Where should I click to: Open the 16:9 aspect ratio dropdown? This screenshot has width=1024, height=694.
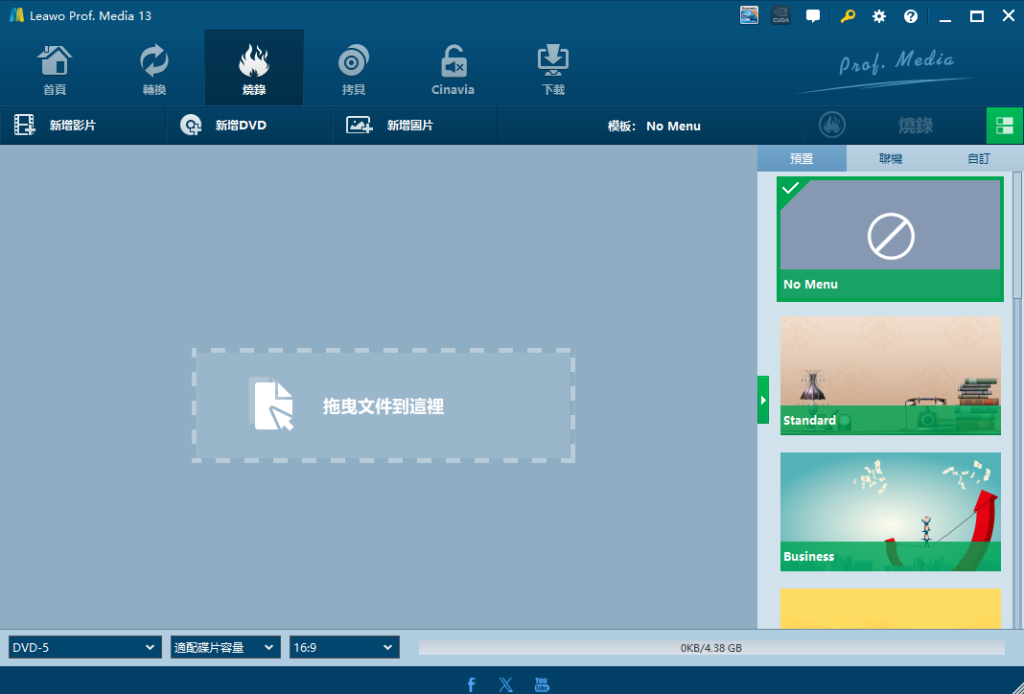pos(344,648)
